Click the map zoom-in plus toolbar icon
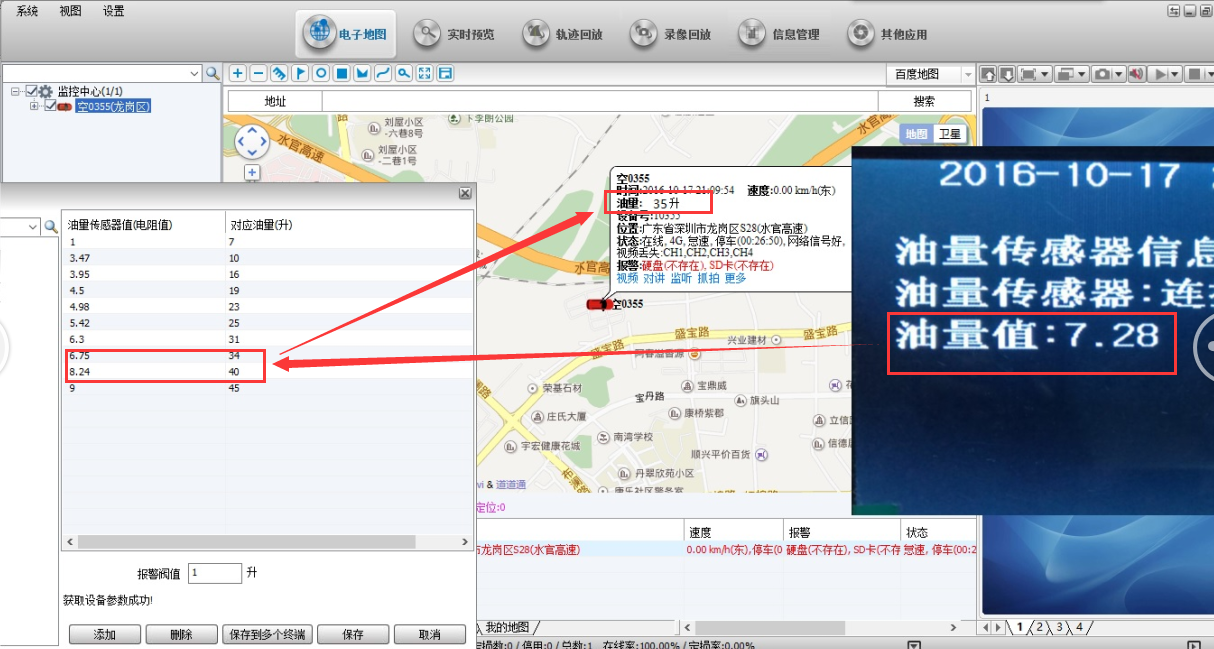Image resolution: width=1214 pixels, height=649 pixels. [237, 73]
